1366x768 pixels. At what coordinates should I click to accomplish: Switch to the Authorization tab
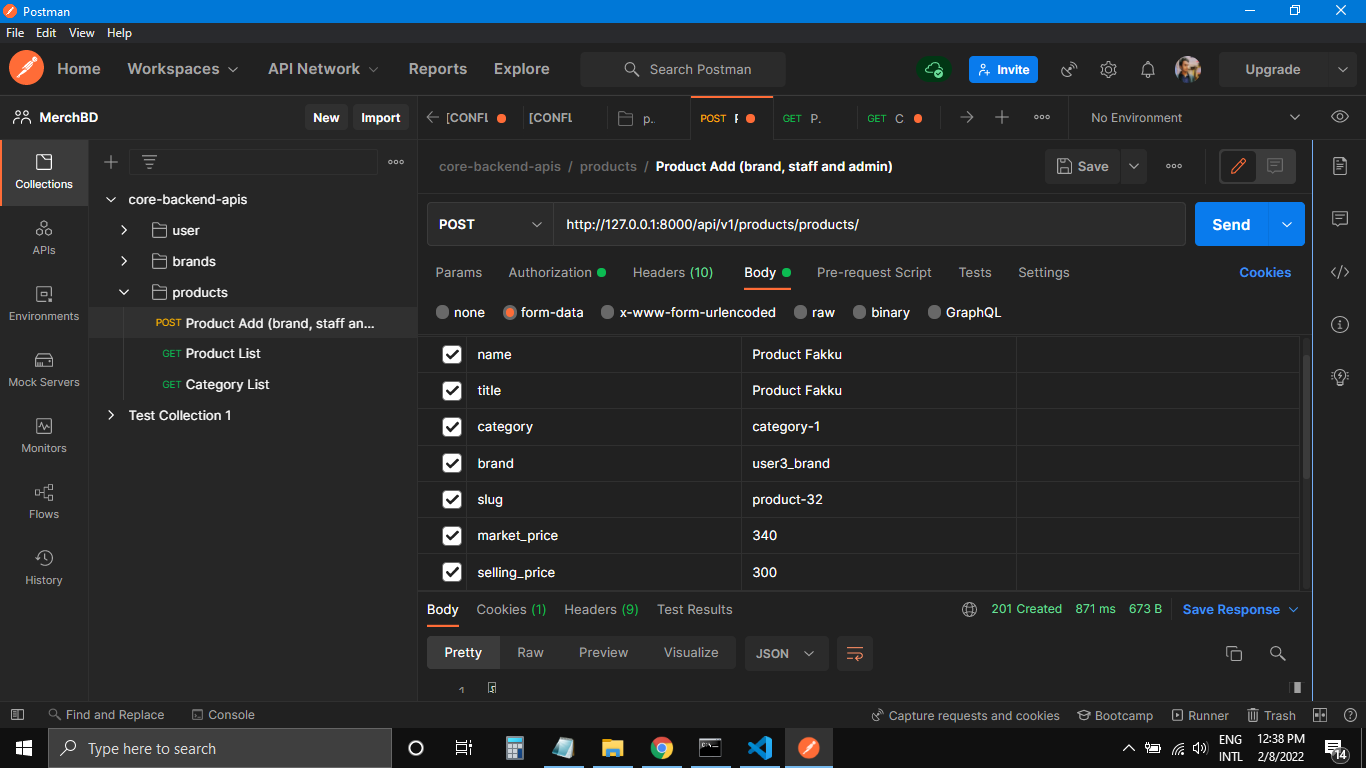(557, 272)
